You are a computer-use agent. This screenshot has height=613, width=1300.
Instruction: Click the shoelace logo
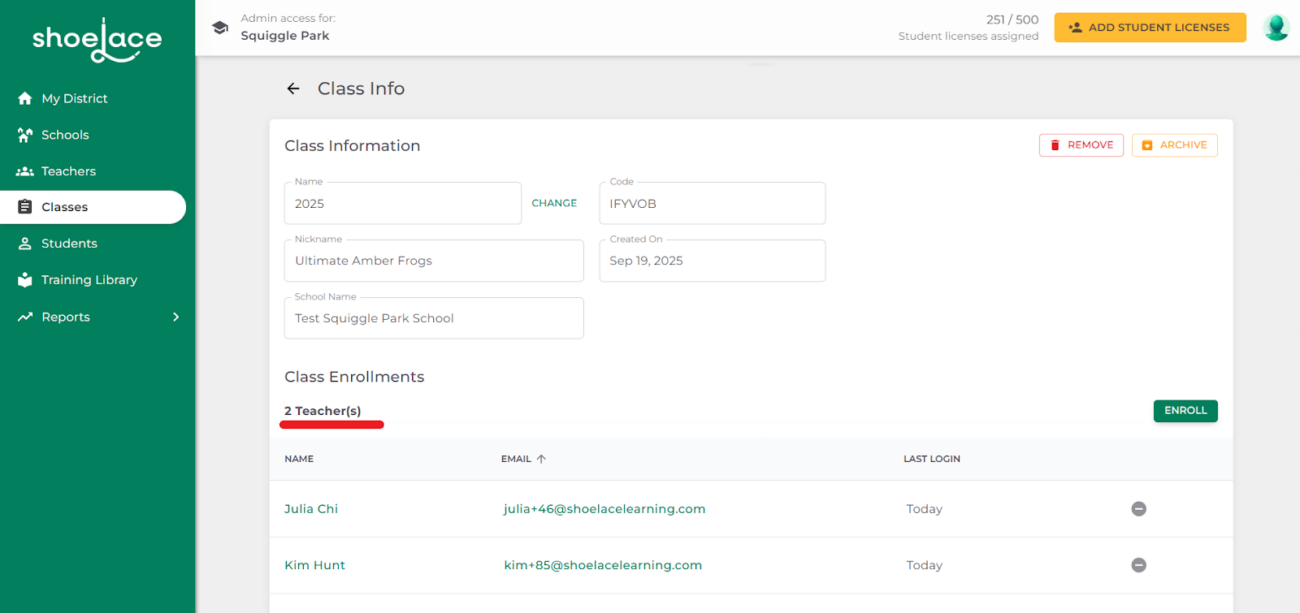coord(97,41)
